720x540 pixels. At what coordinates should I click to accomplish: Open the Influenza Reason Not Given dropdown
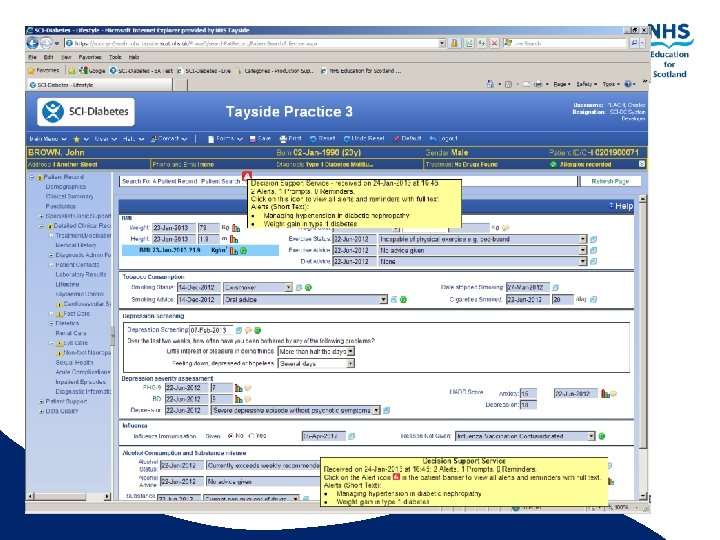[591, 436]
